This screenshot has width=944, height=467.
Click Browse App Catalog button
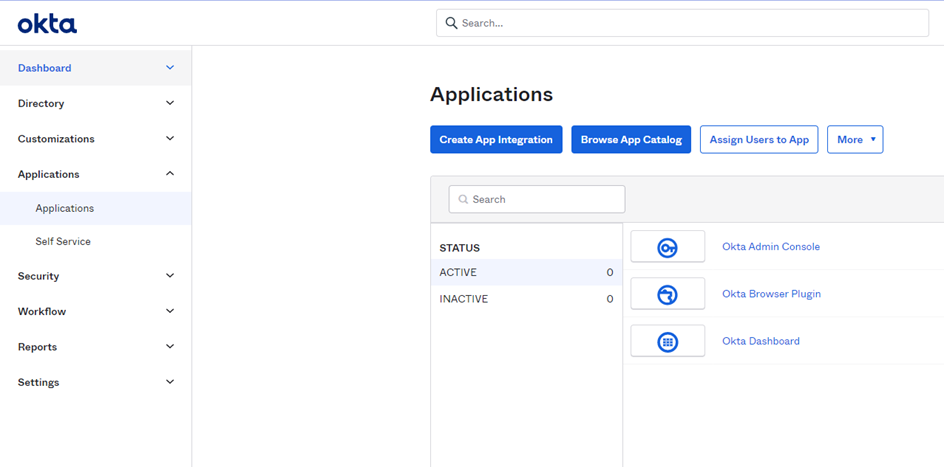pyautogui.click(x=631, y=140)
